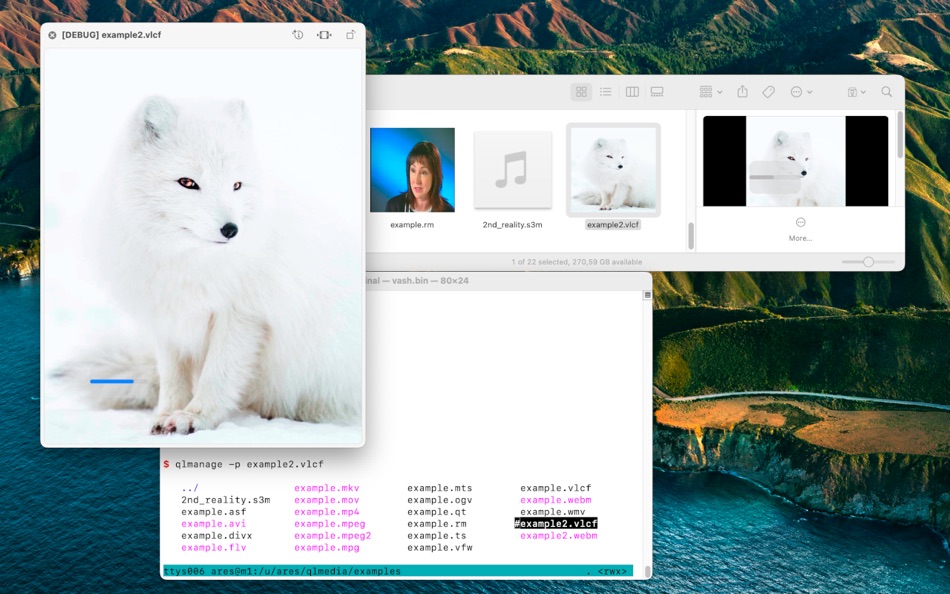Switch Finder to icon view
950x594 pixels.
(581, 91)
